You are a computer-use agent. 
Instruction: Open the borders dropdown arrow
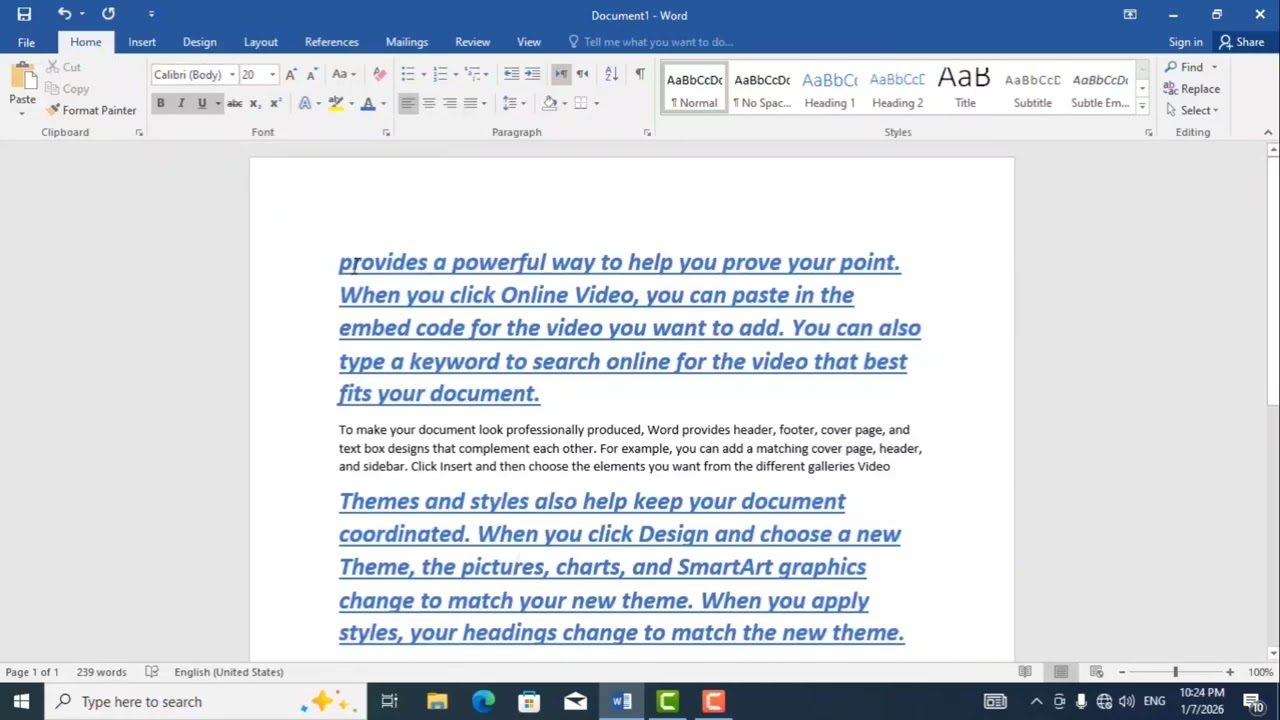click(597, 103)
